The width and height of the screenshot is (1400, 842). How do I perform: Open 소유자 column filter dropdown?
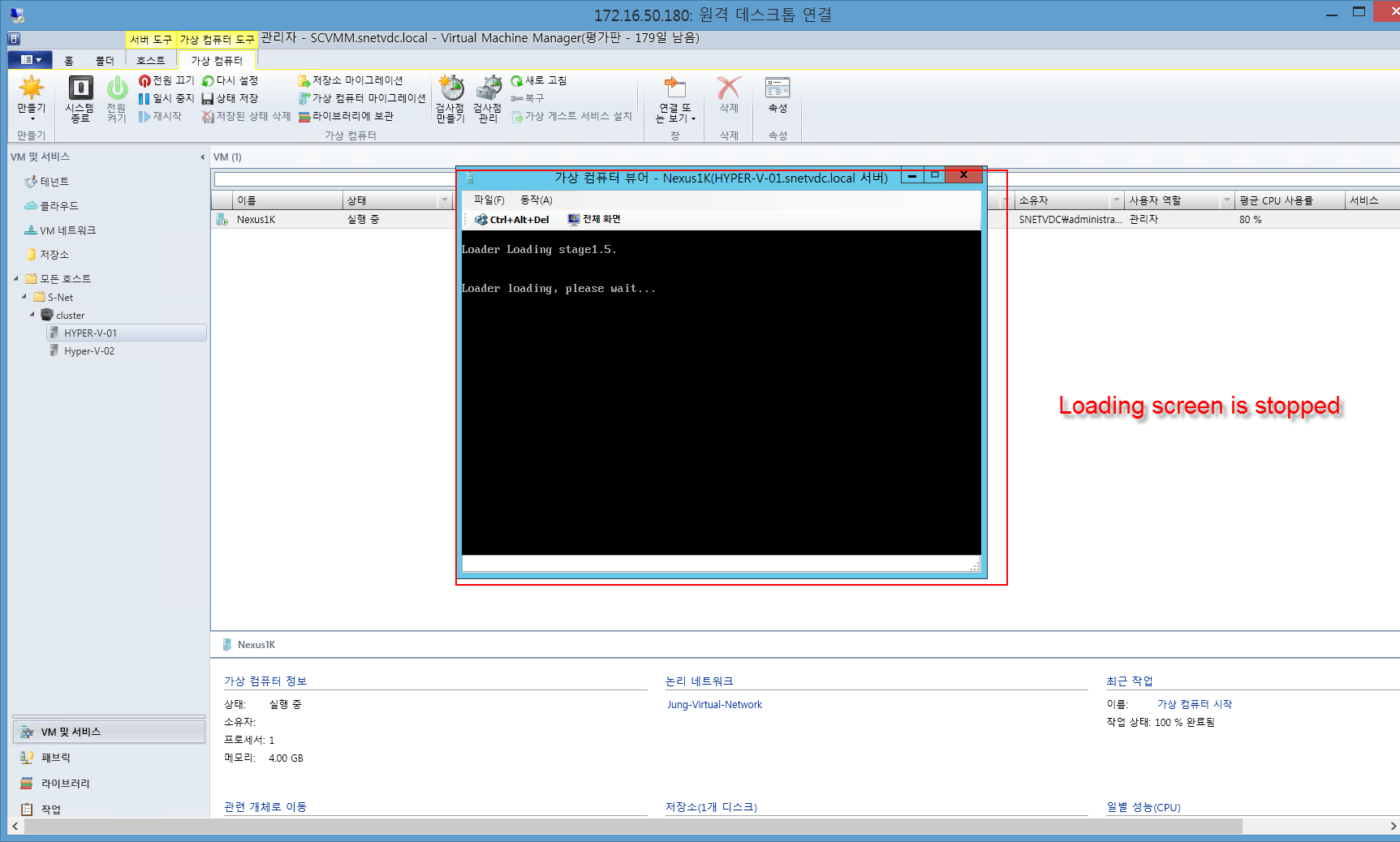tap(1117, 200)
